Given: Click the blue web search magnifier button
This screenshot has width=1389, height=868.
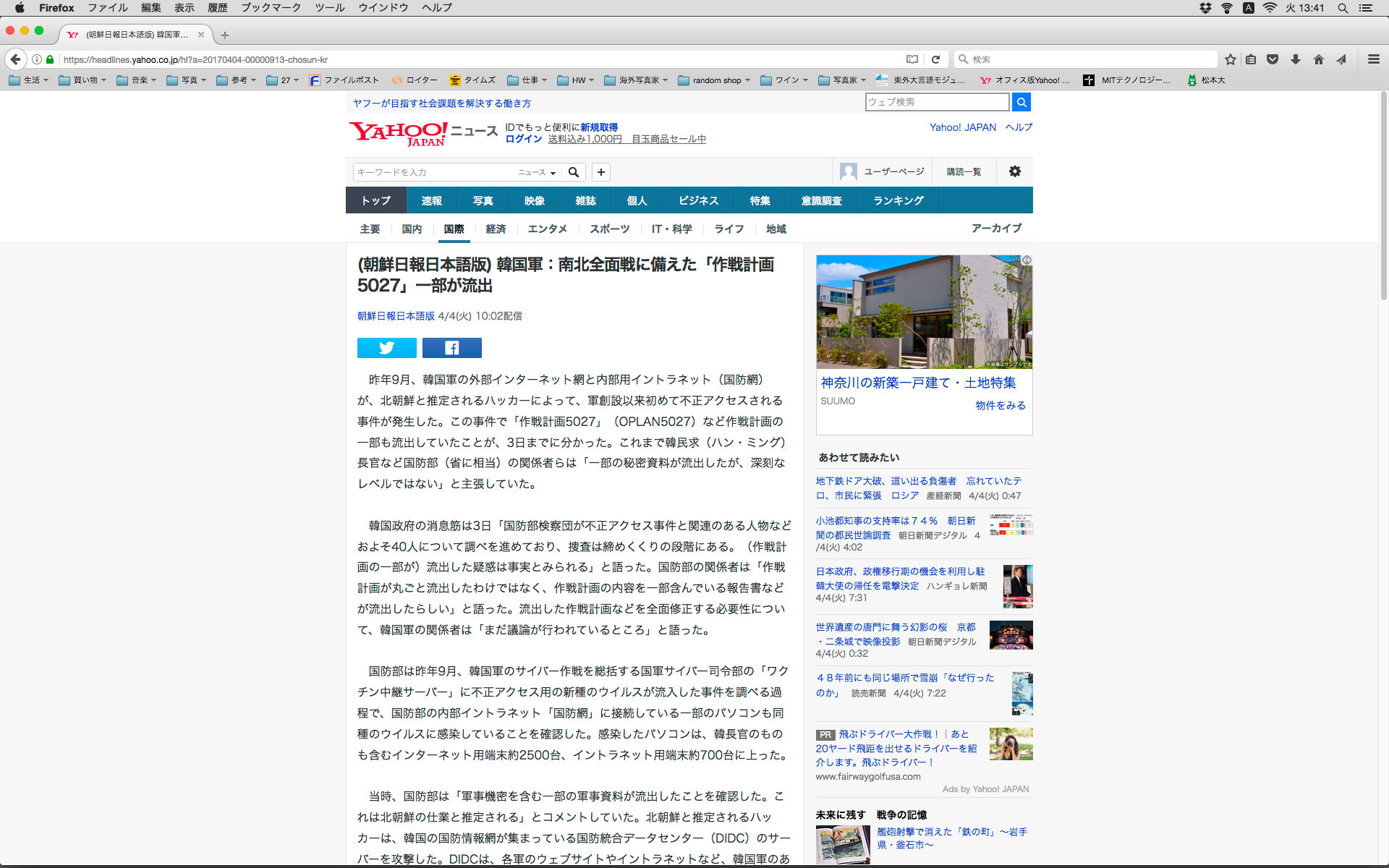Looking at the screenshot, I should click(1021, 102).
